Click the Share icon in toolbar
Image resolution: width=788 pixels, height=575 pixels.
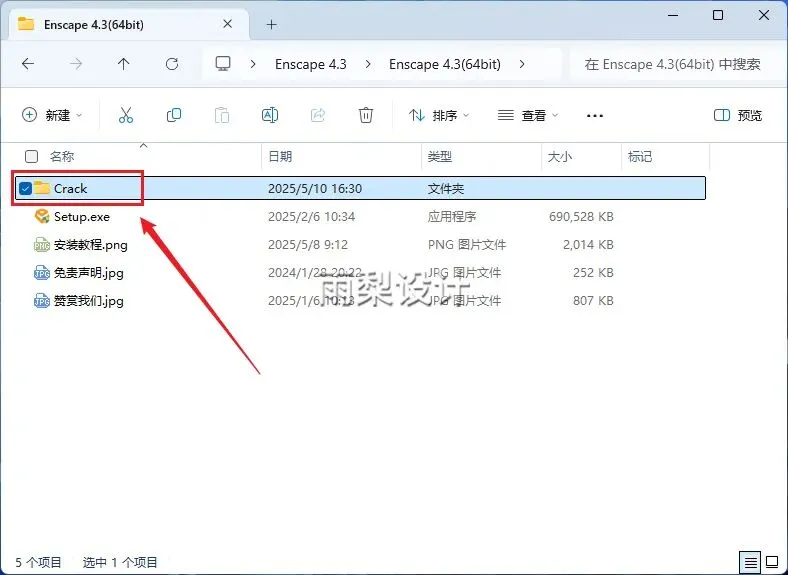click(318, 115)
